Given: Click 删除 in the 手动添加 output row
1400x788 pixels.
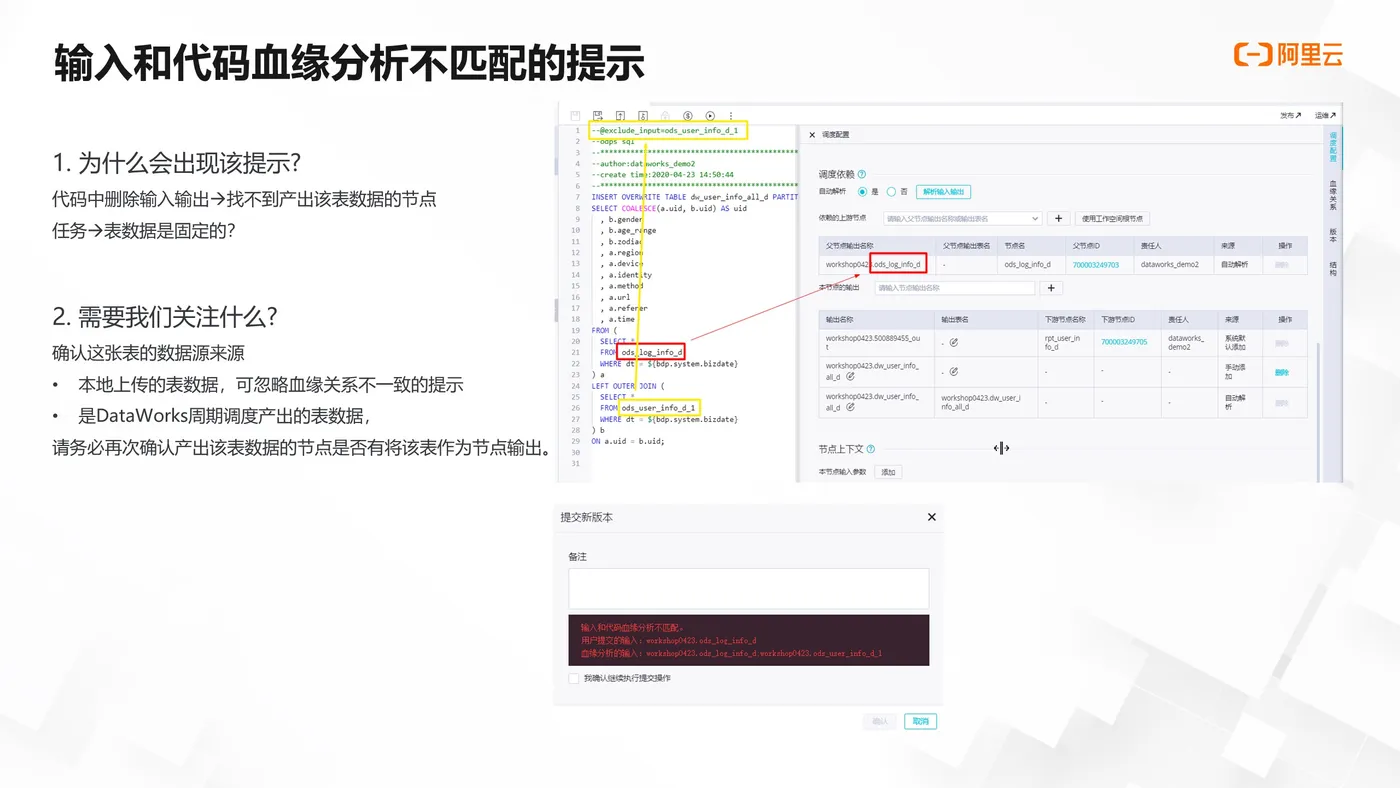Looking at the screenshot, I should click(x=1282, y=371).
